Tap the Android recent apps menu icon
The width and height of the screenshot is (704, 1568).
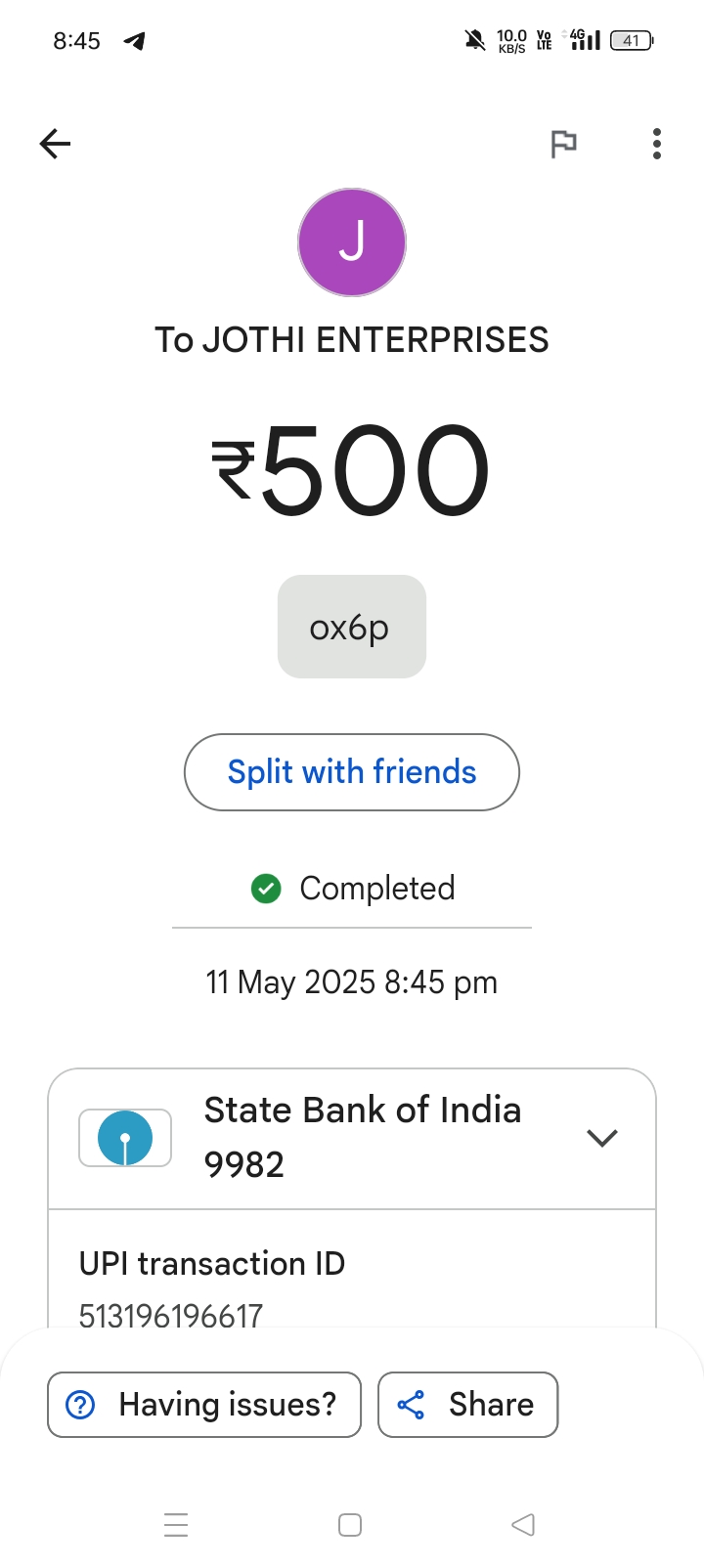click(x=176, y=1525)
